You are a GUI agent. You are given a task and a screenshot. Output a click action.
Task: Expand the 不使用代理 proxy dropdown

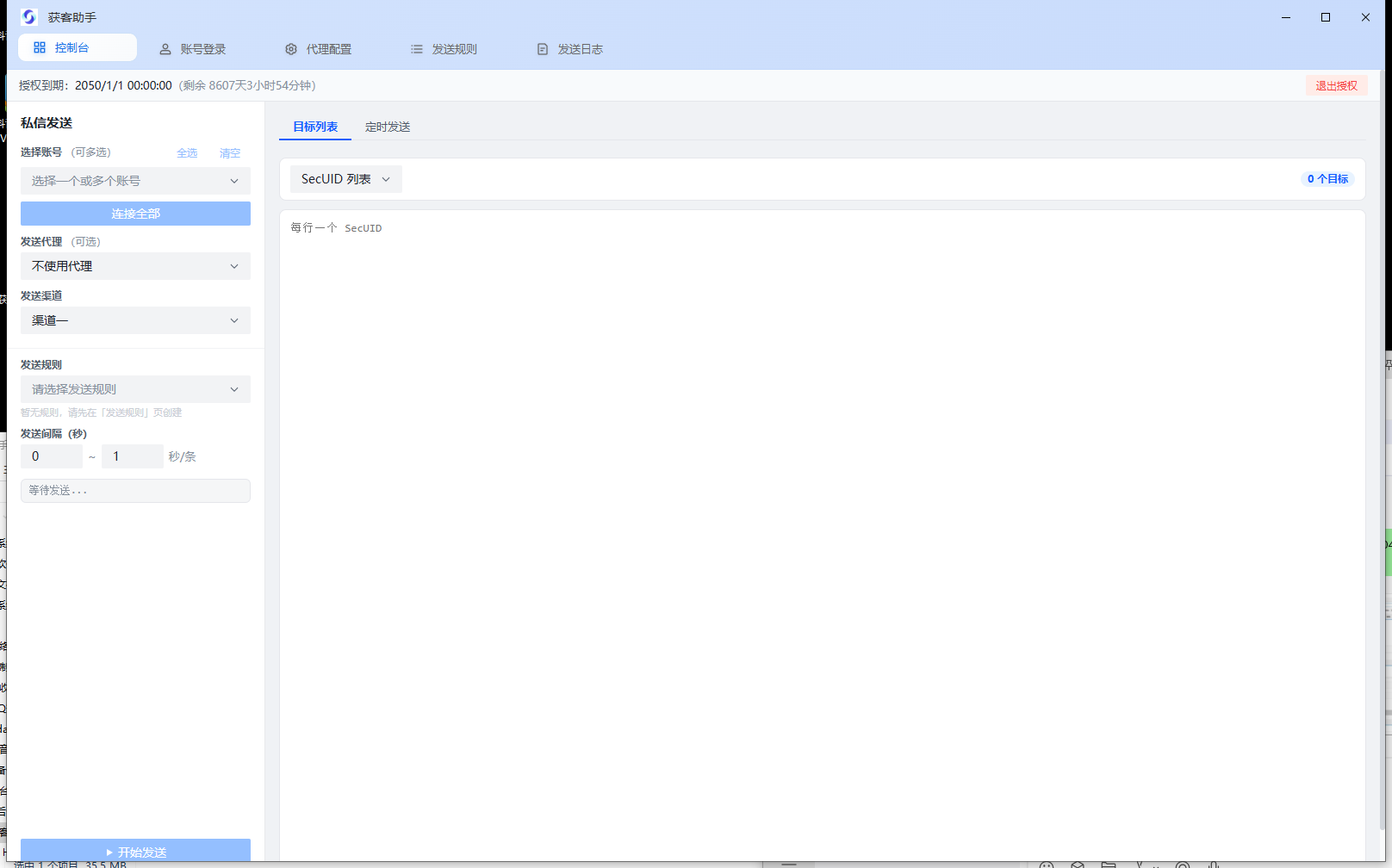[135, 266]
